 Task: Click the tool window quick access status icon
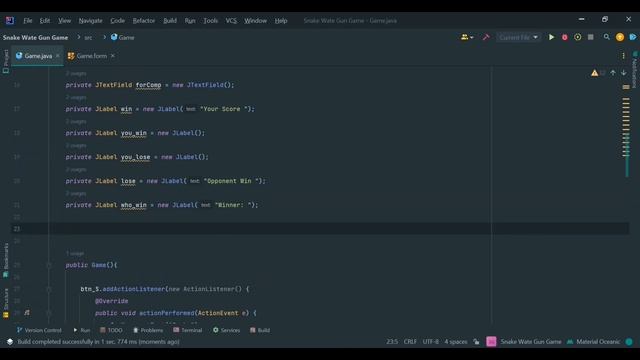(10, 342)
